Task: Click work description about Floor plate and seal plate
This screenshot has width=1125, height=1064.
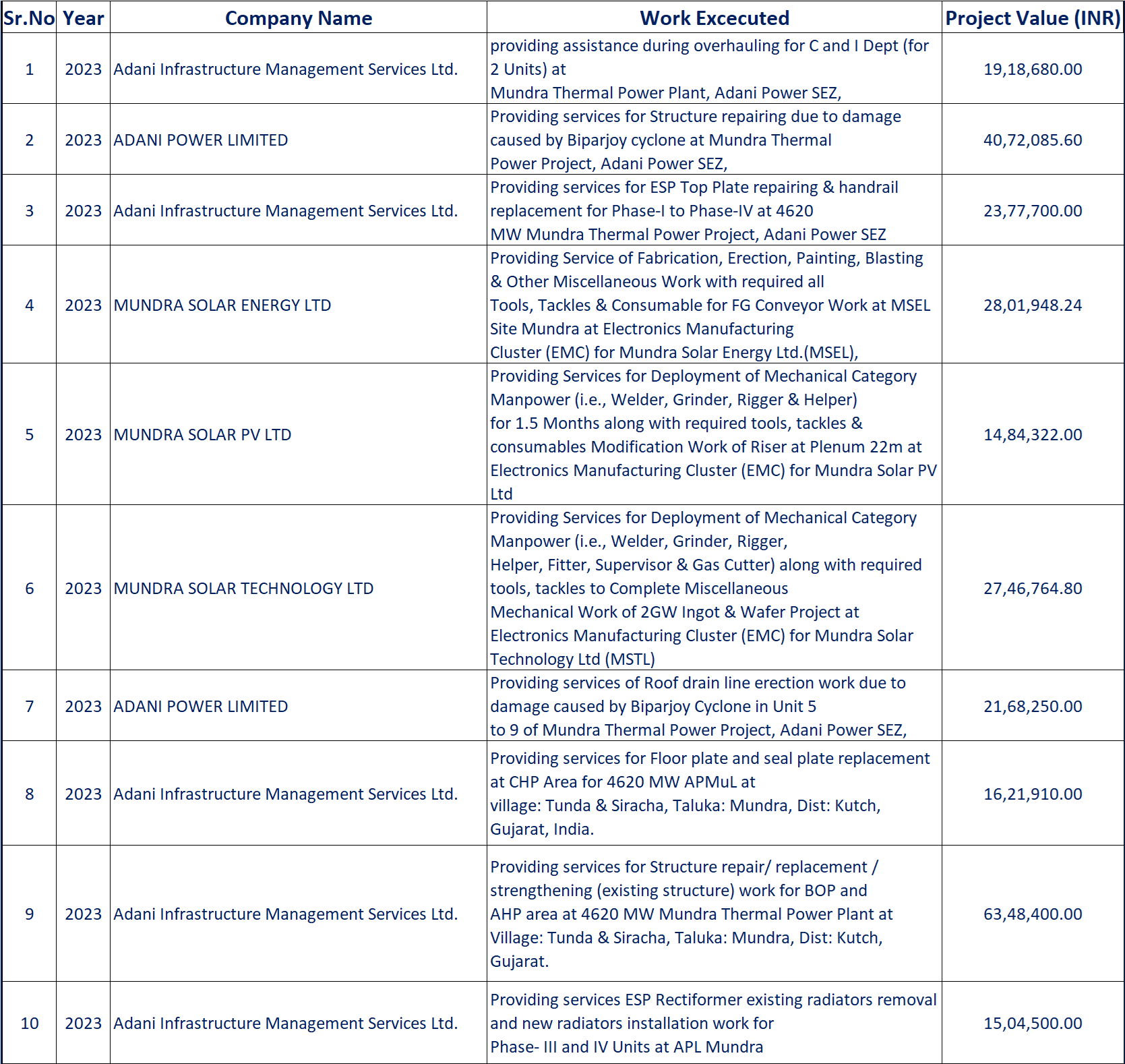Action: click(714, 794)
